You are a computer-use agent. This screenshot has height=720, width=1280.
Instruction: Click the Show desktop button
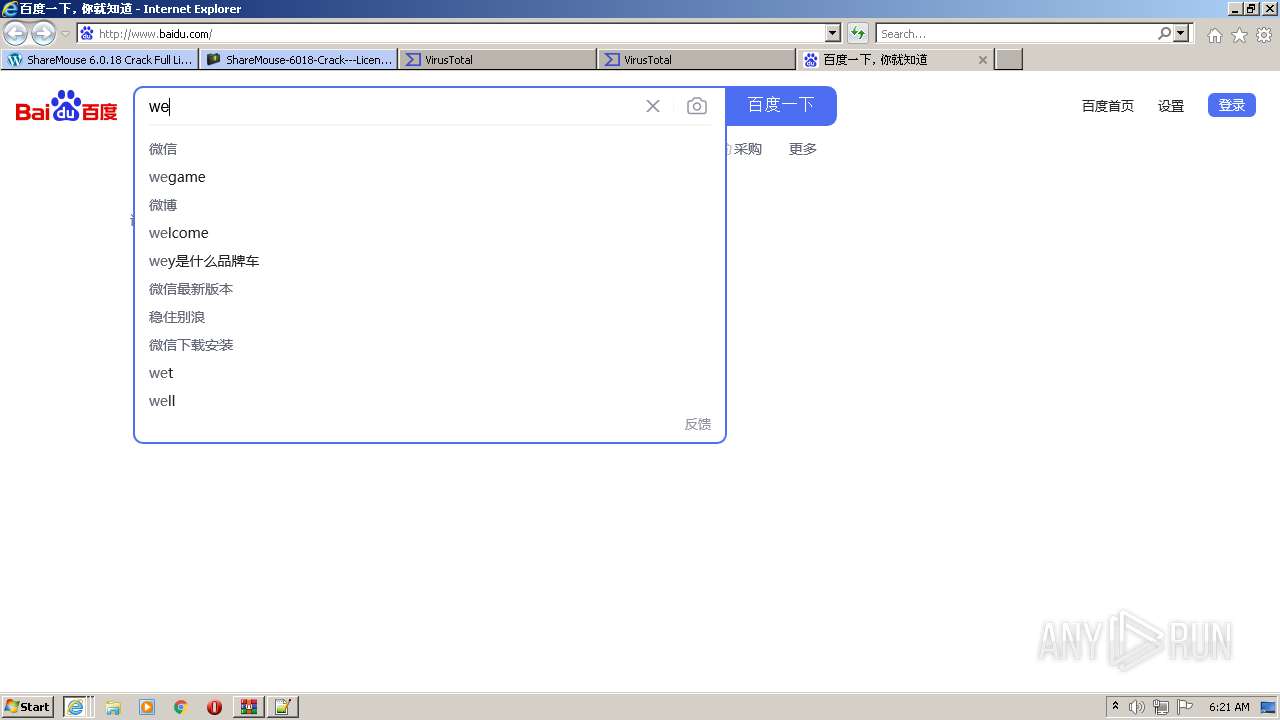(x=1269, y=707)
